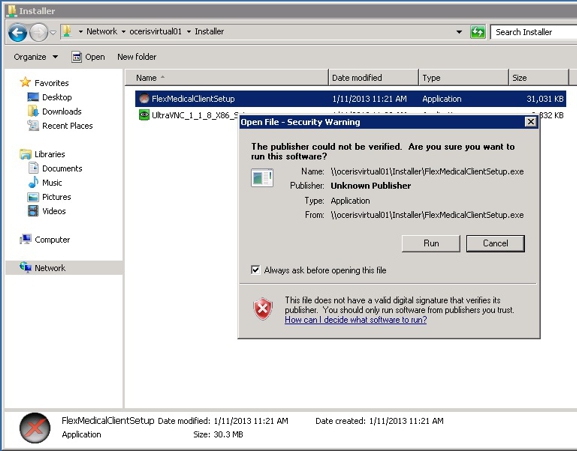Refresh the folder with green refresh icon
The width and height of the screenshot is (577, 451).
478,32
